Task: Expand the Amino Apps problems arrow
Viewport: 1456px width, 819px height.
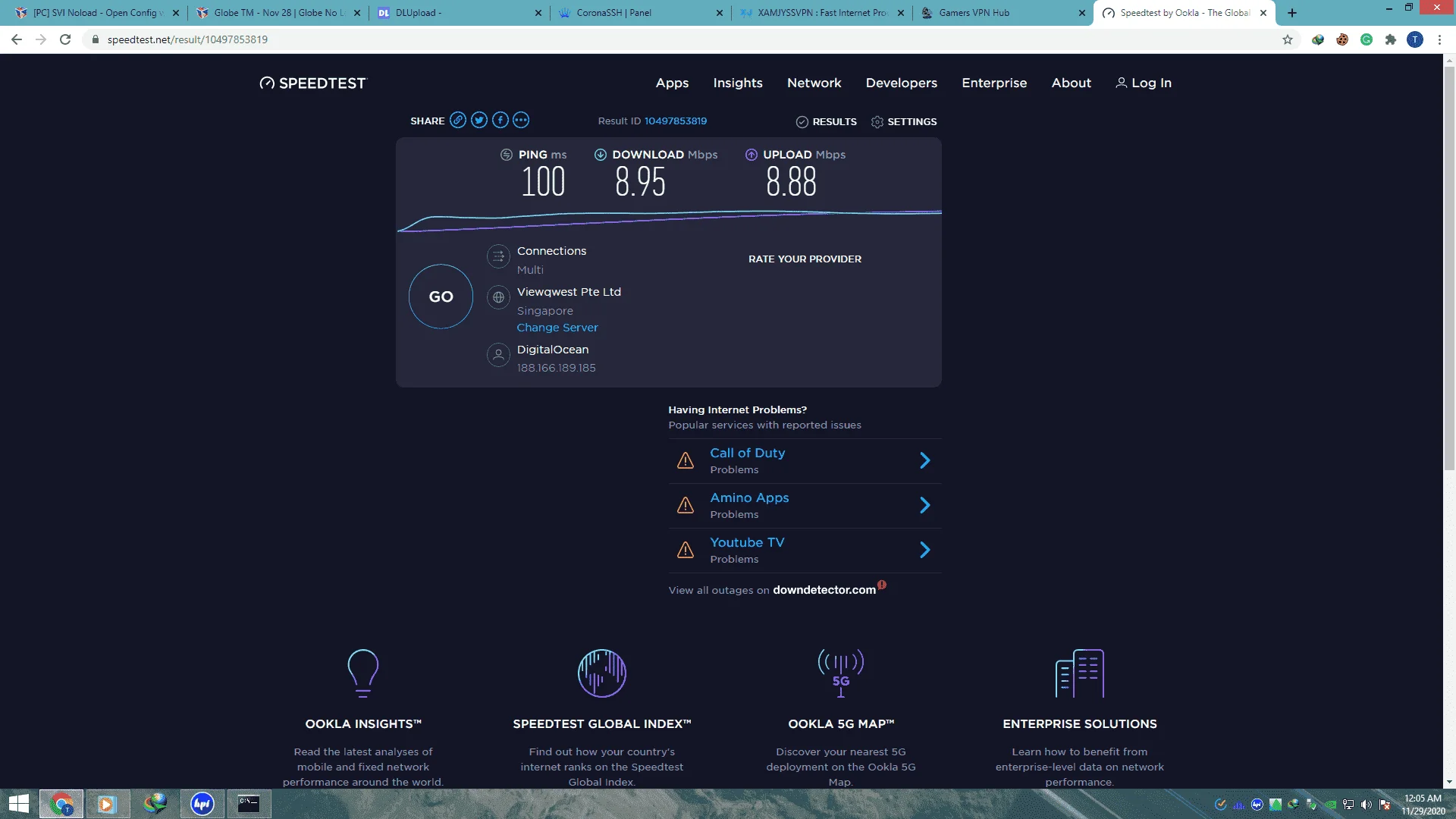Action: pyautogui.click(x=925, y=505)
